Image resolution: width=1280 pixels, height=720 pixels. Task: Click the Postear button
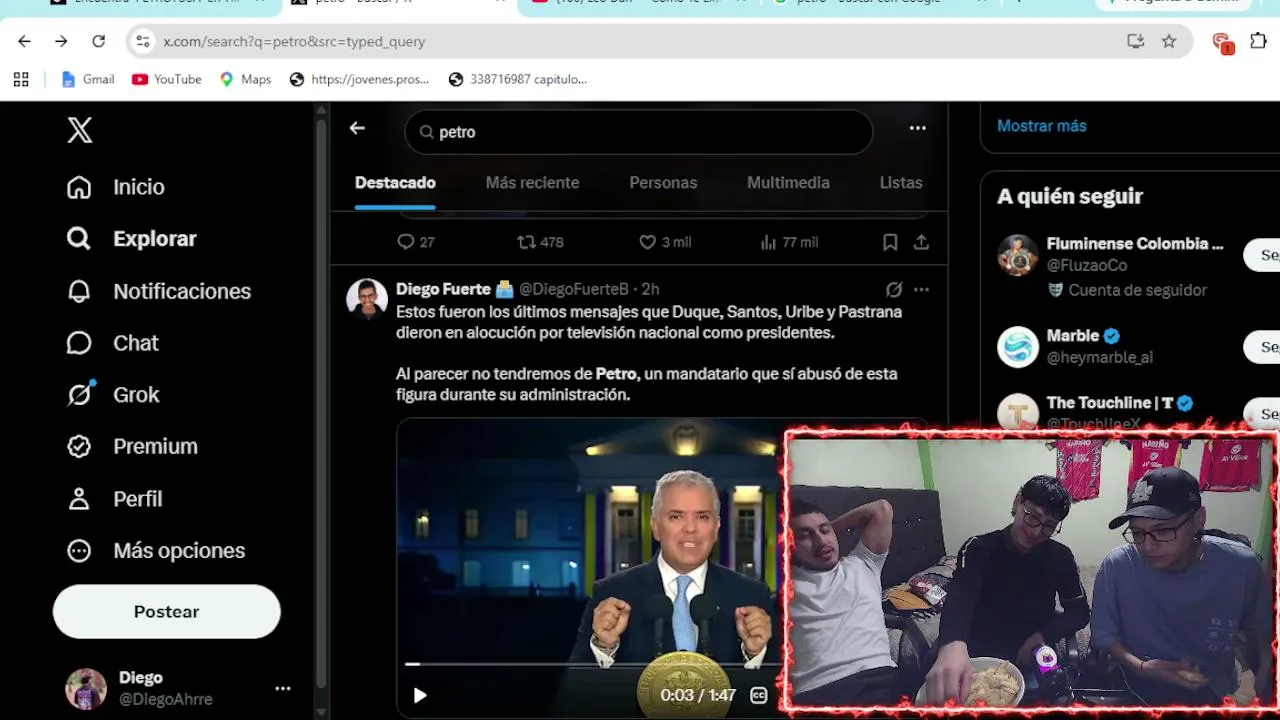coord(167,612)
